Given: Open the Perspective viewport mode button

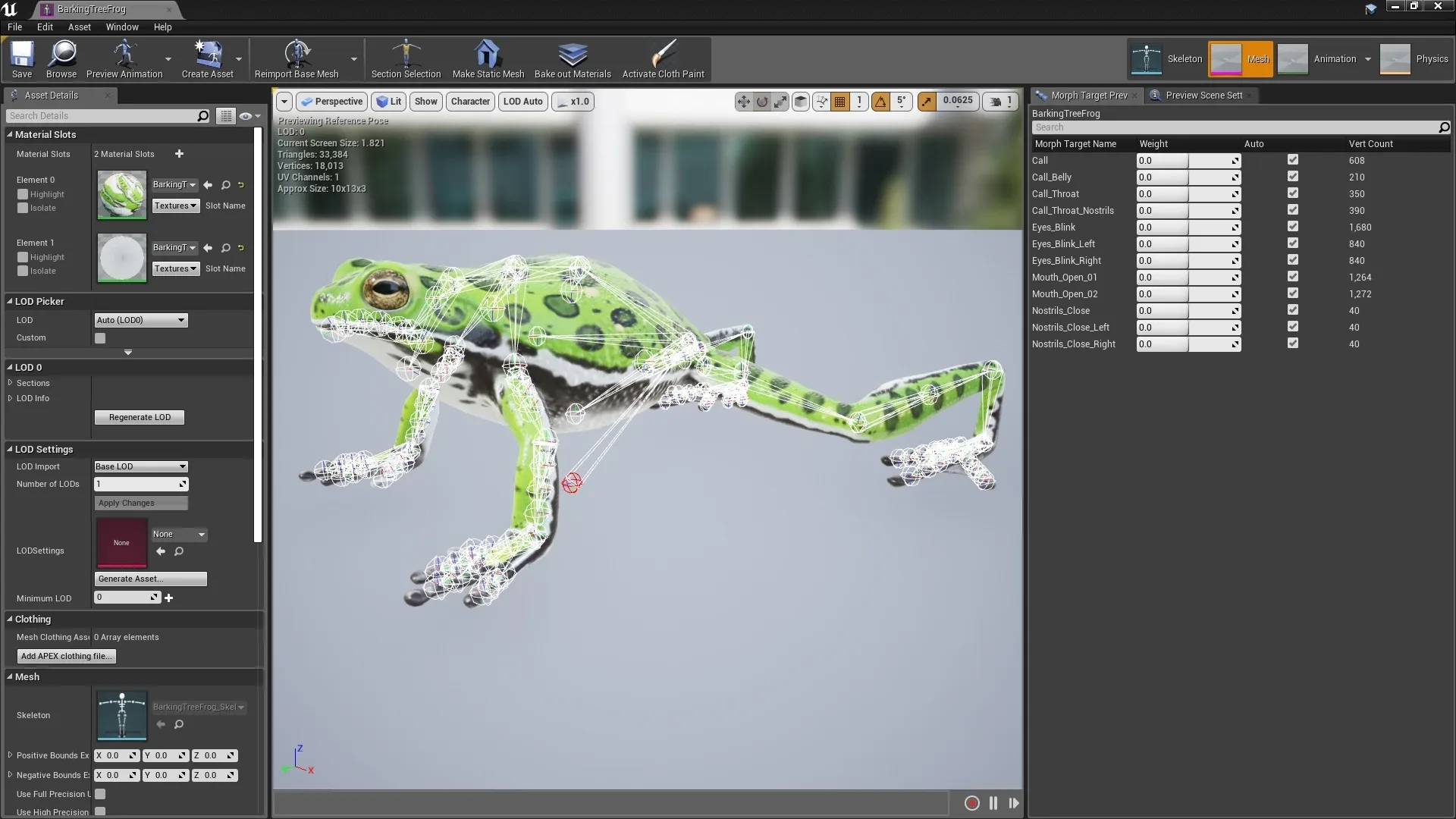Looking at the screenshot, I should [331, 102].
